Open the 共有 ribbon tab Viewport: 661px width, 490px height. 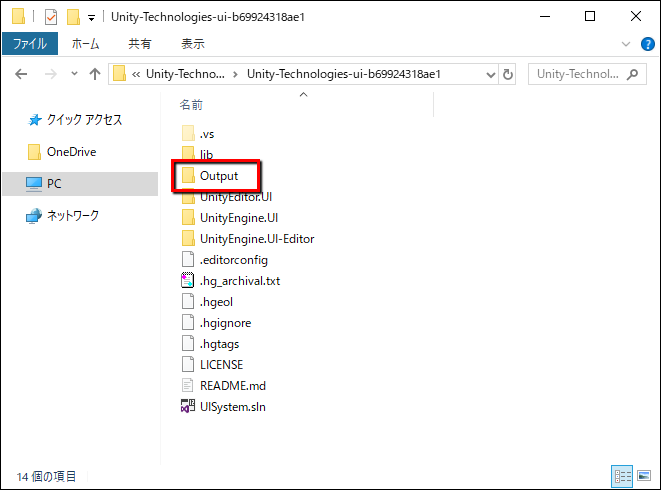point(140,44)
